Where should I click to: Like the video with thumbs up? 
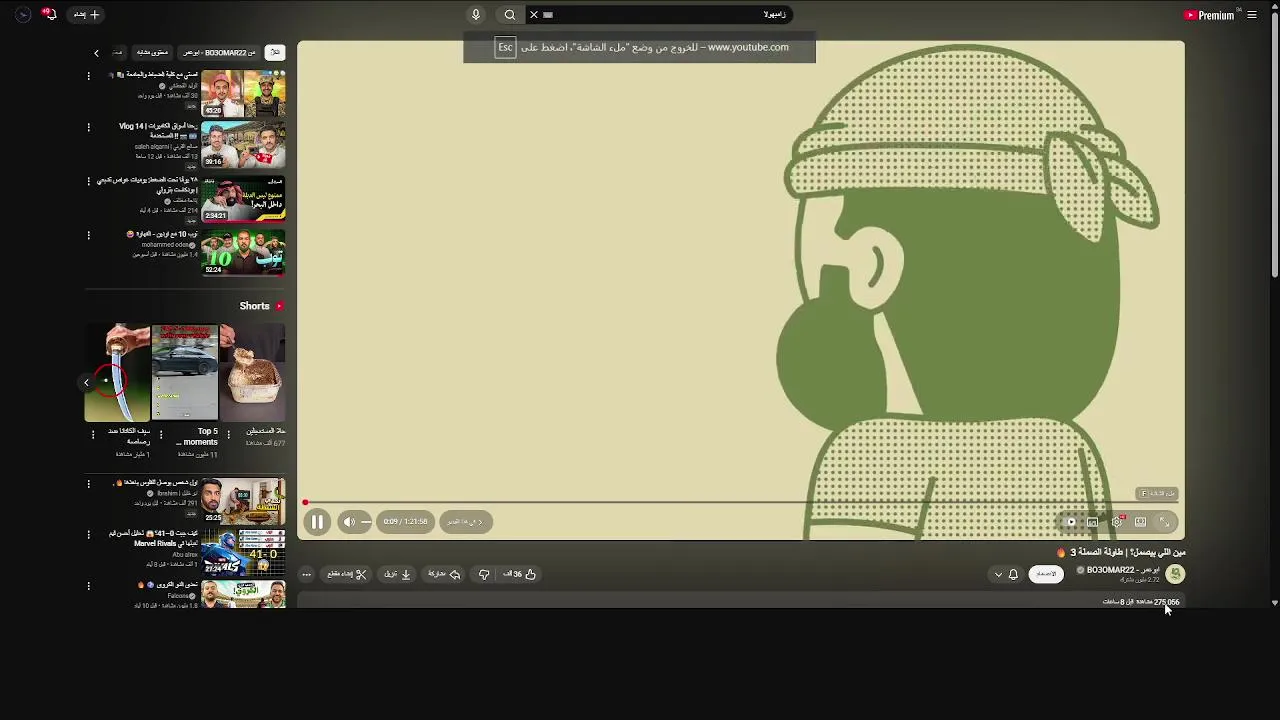click(x=521, y=574)
